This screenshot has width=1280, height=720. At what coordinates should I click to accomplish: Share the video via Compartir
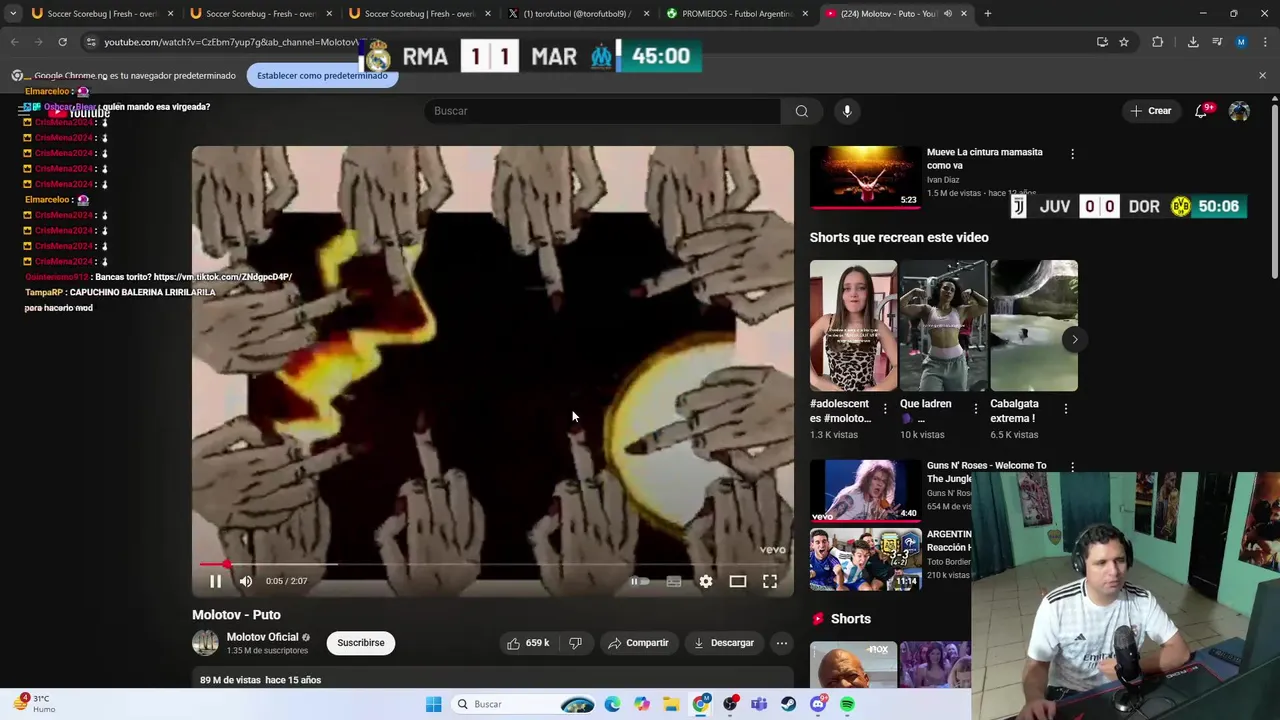[x=638, y=643]
